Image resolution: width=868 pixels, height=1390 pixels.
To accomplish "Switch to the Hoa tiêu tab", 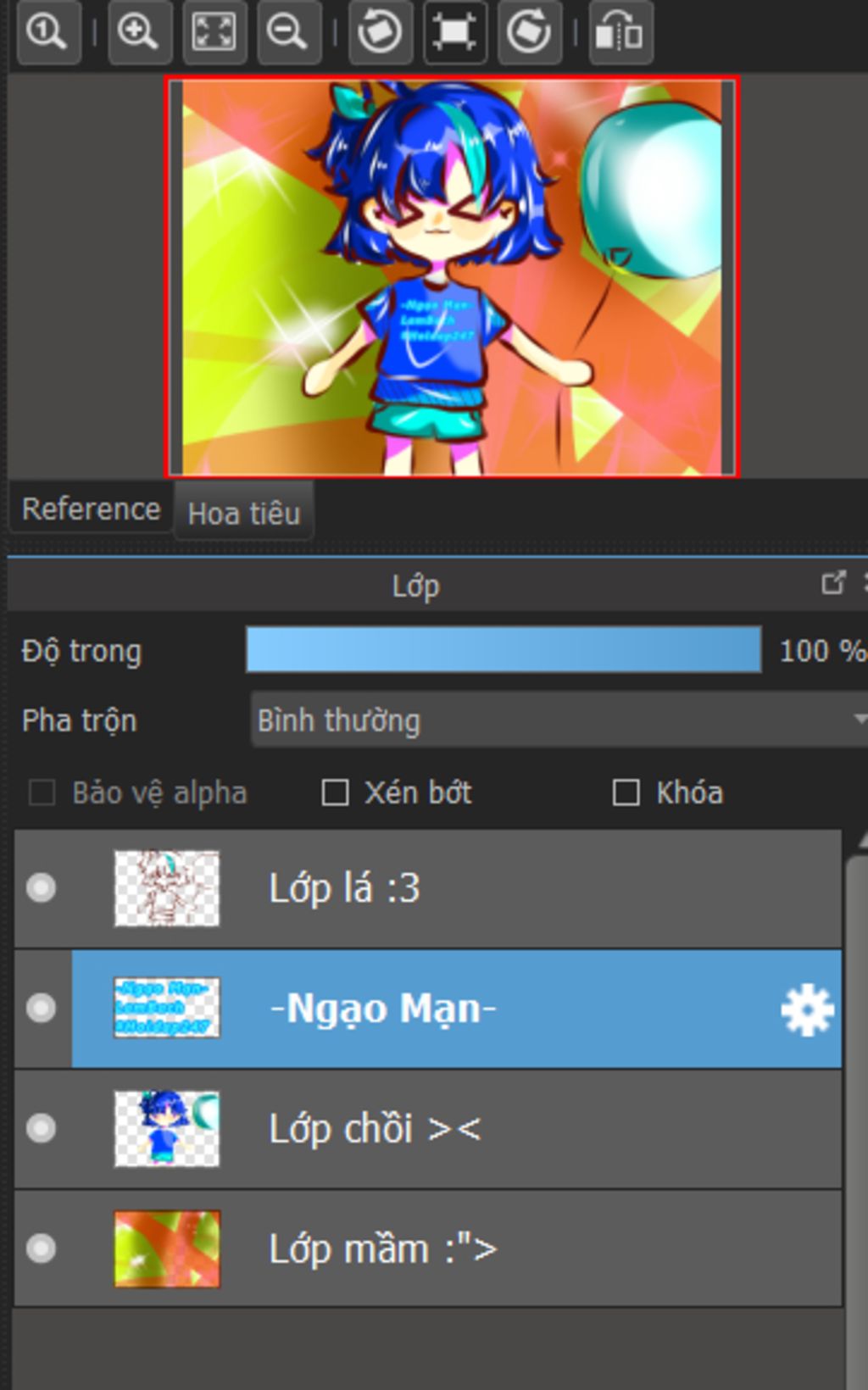I will point(244,513).
